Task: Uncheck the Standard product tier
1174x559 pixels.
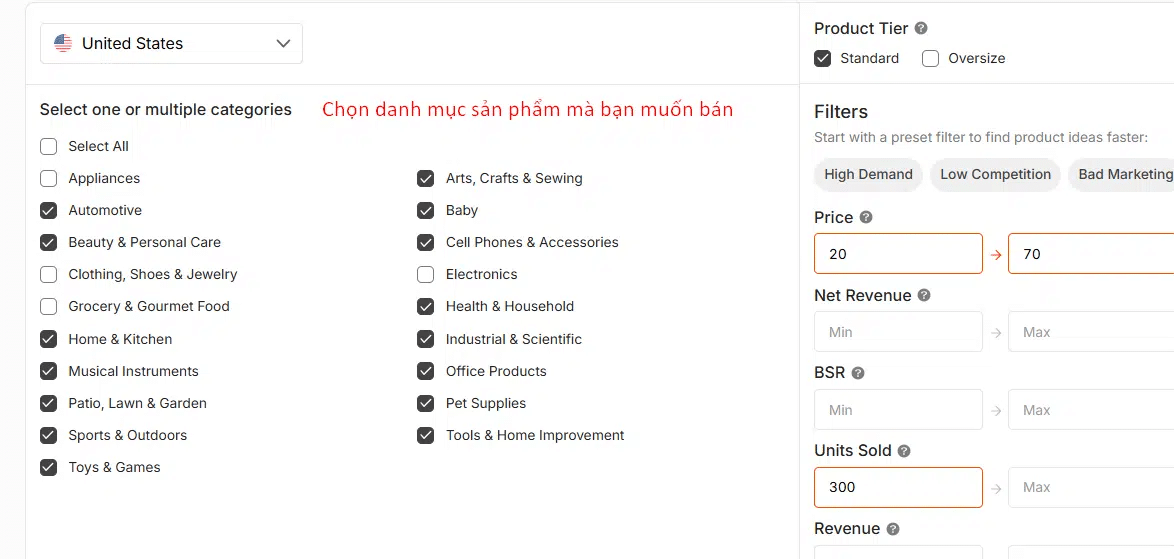Action: pyautogui.click(x=823, y=58)
